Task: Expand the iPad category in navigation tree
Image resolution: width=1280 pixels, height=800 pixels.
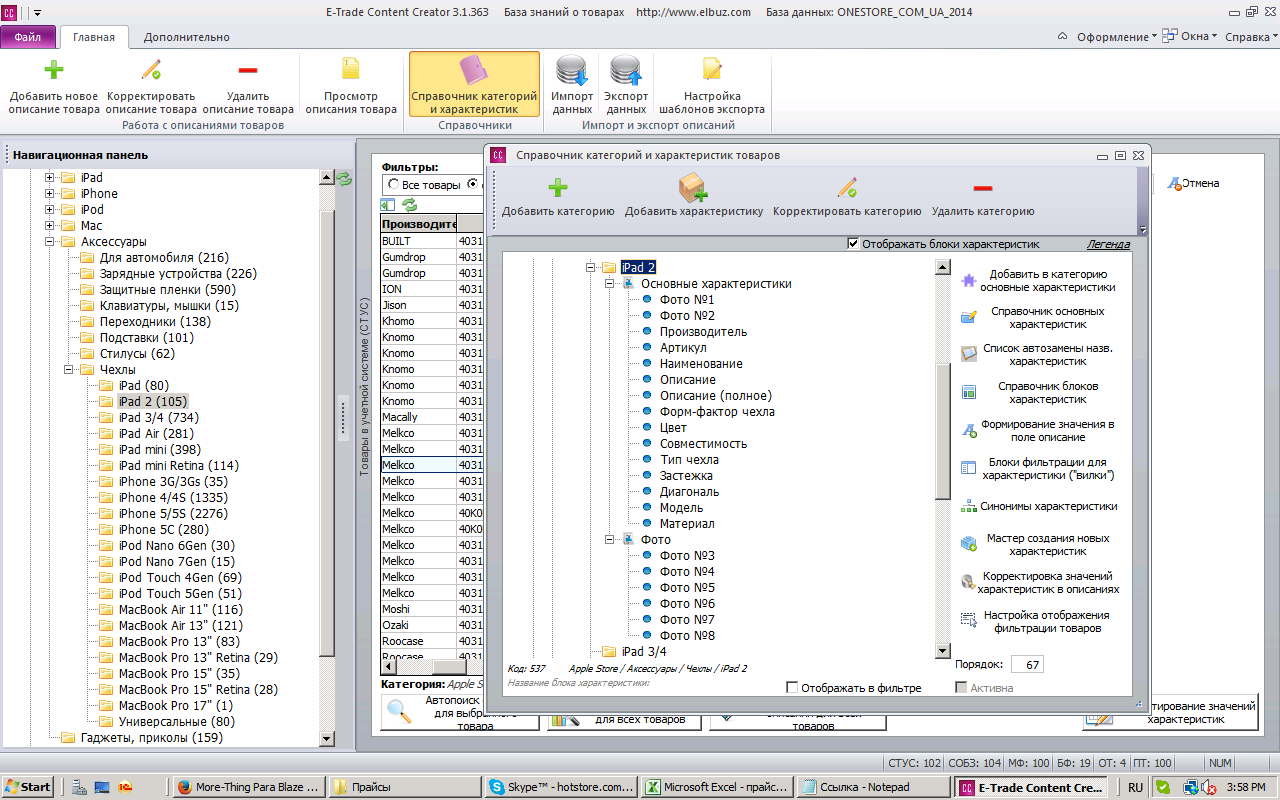Action: pyautogui.click(x=49, y=178)
